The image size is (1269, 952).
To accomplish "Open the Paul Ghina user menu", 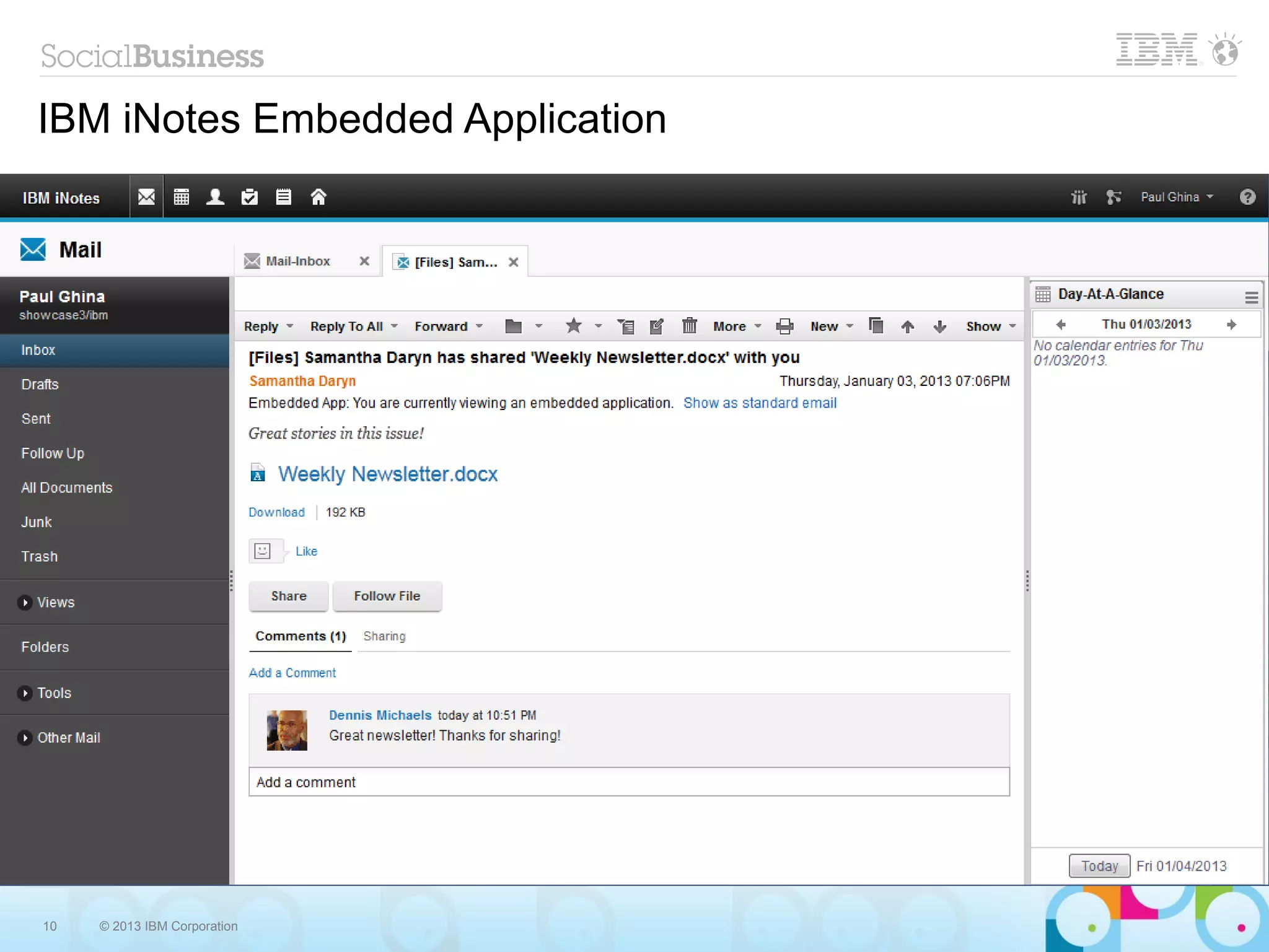I will (x=1177, y=197).
